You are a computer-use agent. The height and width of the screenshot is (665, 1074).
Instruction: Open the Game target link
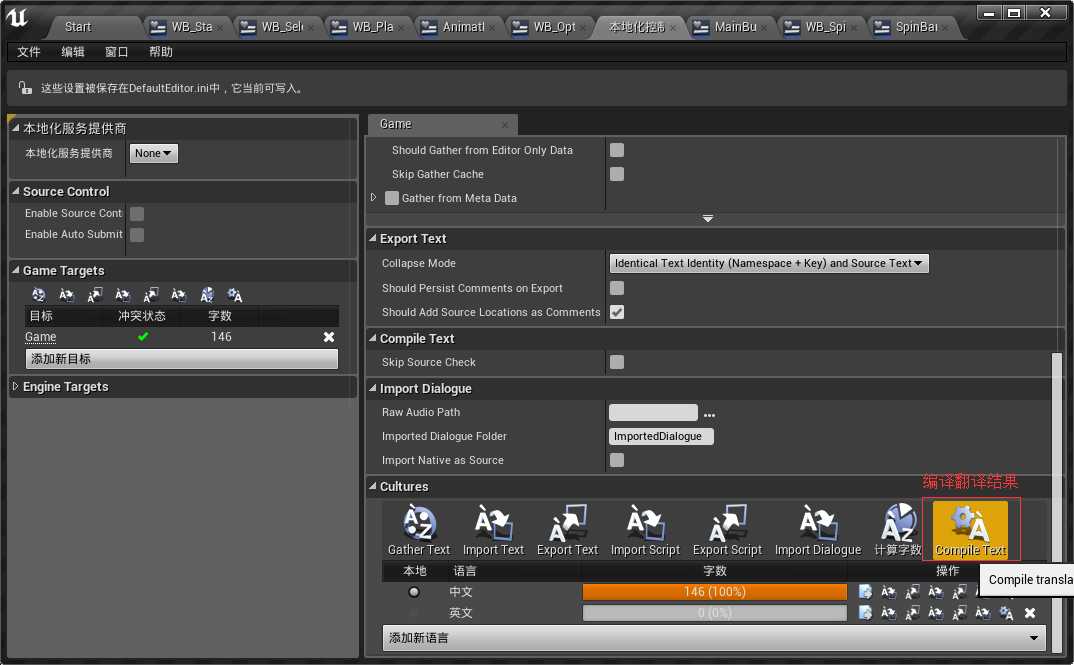pyautogui.click(x=40, y=337)
